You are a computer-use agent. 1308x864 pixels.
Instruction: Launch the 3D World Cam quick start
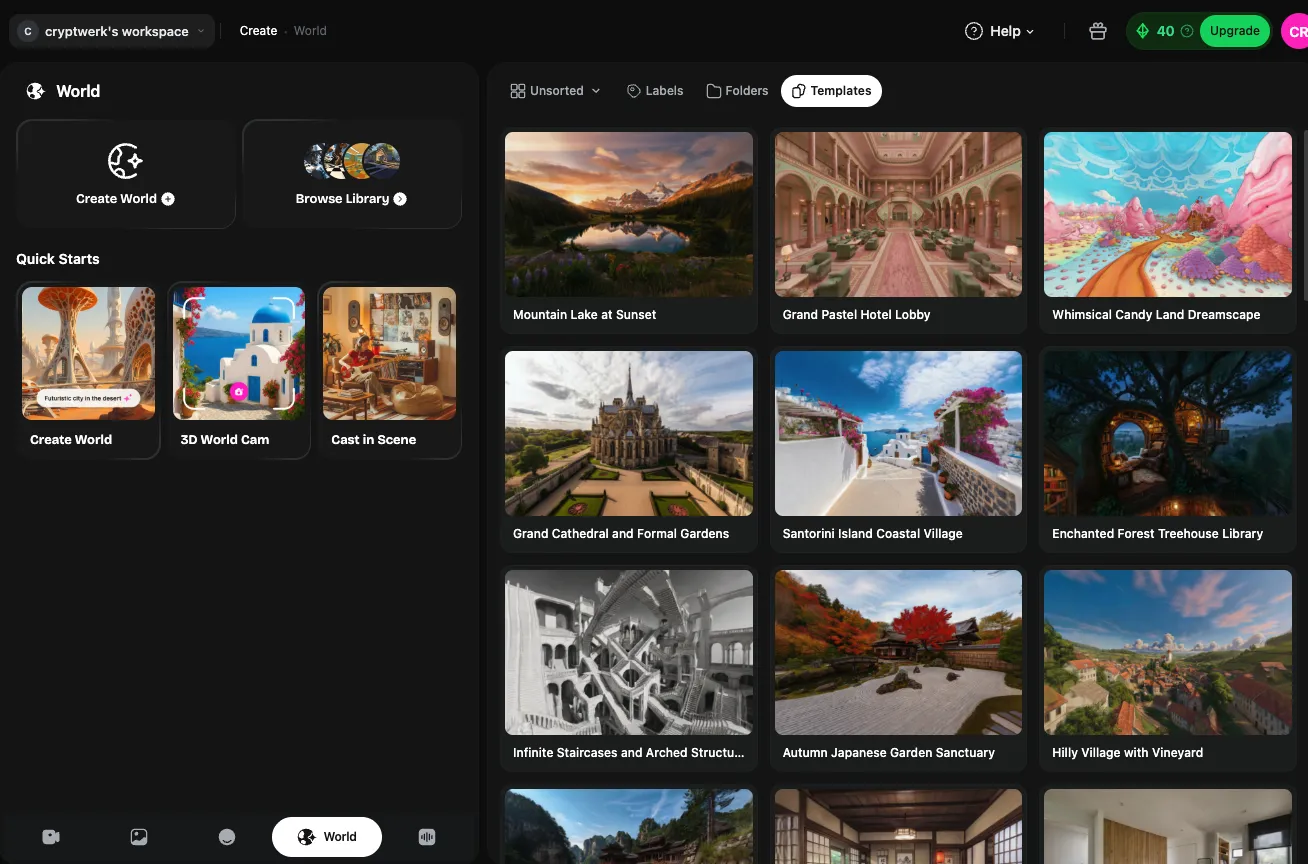click(x=239, y=370)
